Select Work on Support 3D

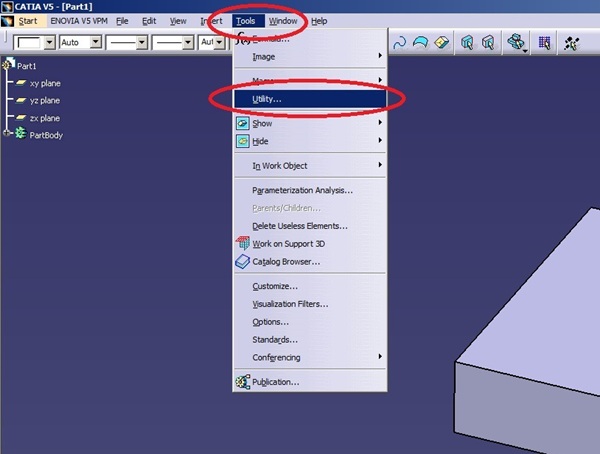310,244
